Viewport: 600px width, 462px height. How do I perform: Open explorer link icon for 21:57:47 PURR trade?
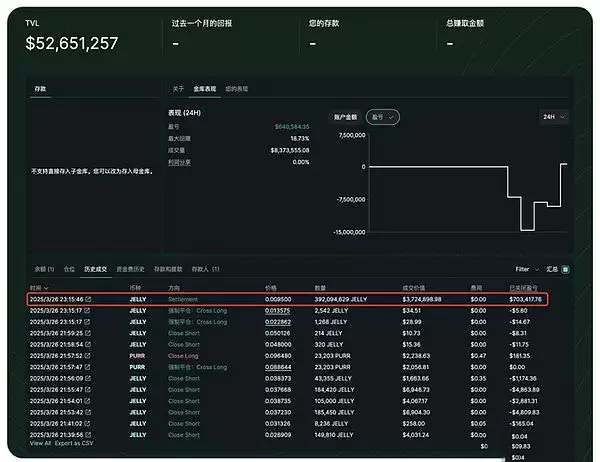pos(87,367)
